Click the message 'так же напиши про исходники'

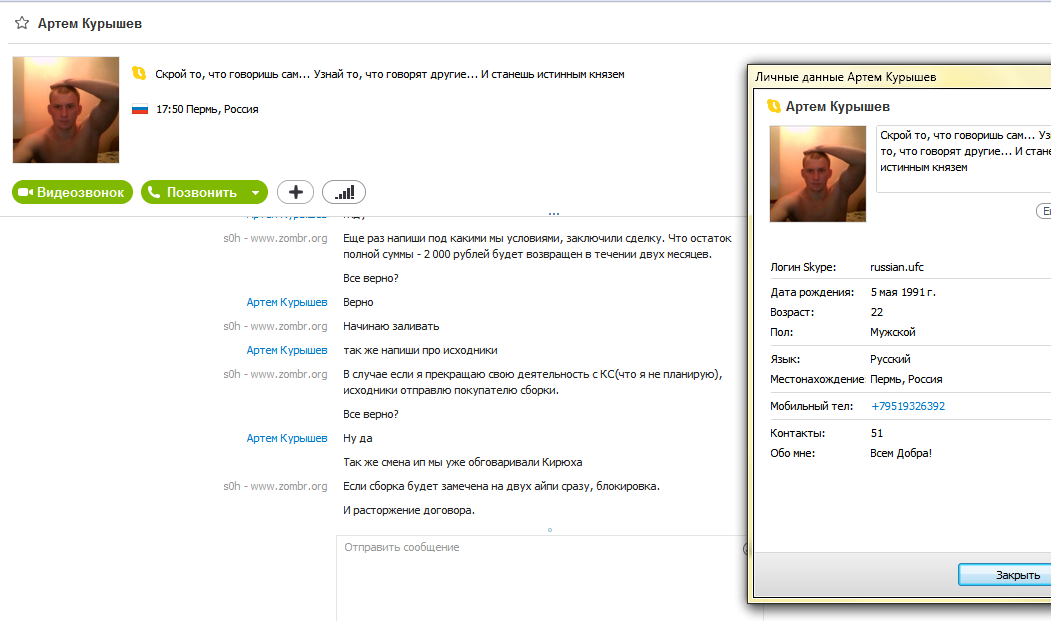pyautogui.click(x=420, y=350)
